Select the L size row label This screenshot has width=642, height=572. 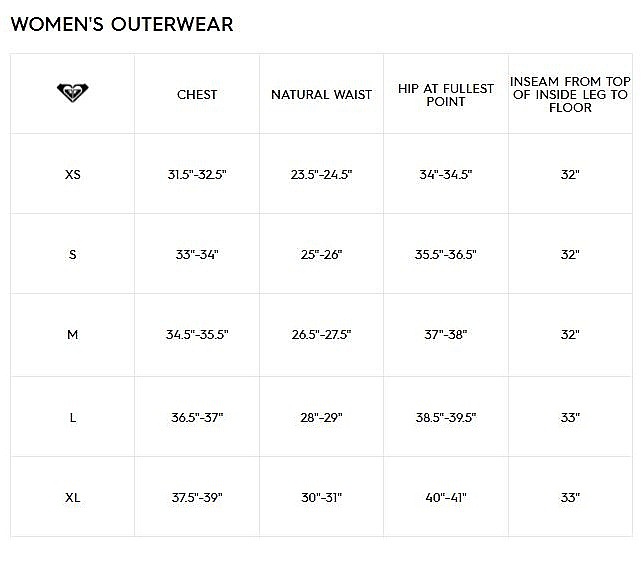(72, 417)
